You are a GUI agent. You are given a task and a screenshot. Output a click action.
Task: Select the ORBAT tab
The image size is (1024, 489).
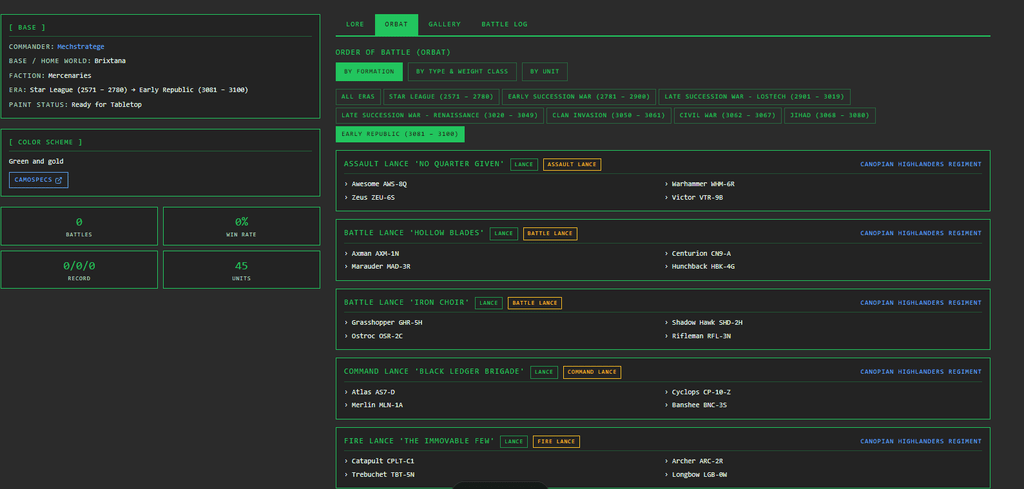[396, 24]
